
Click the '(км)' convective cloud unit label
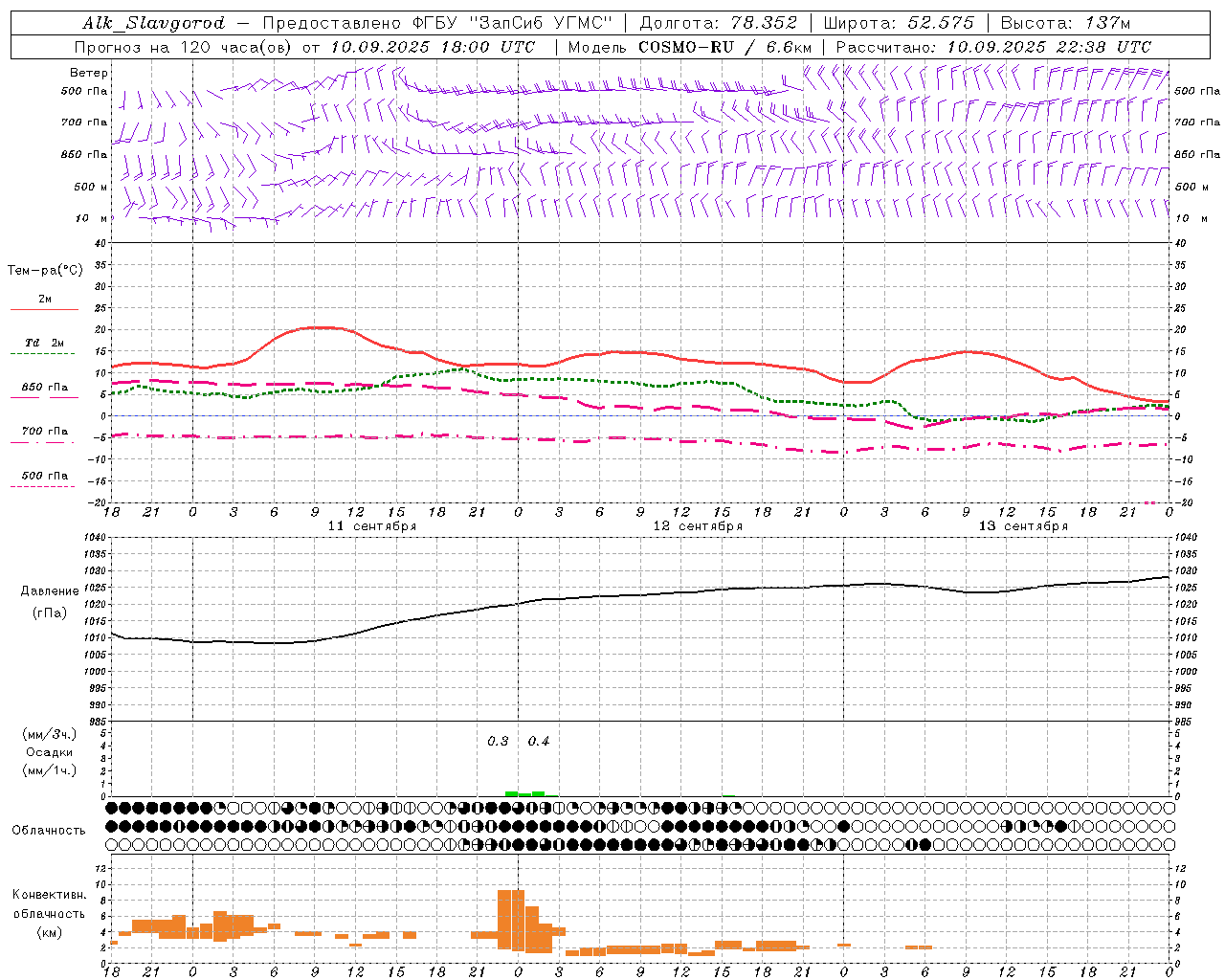(x=50, y=932)
